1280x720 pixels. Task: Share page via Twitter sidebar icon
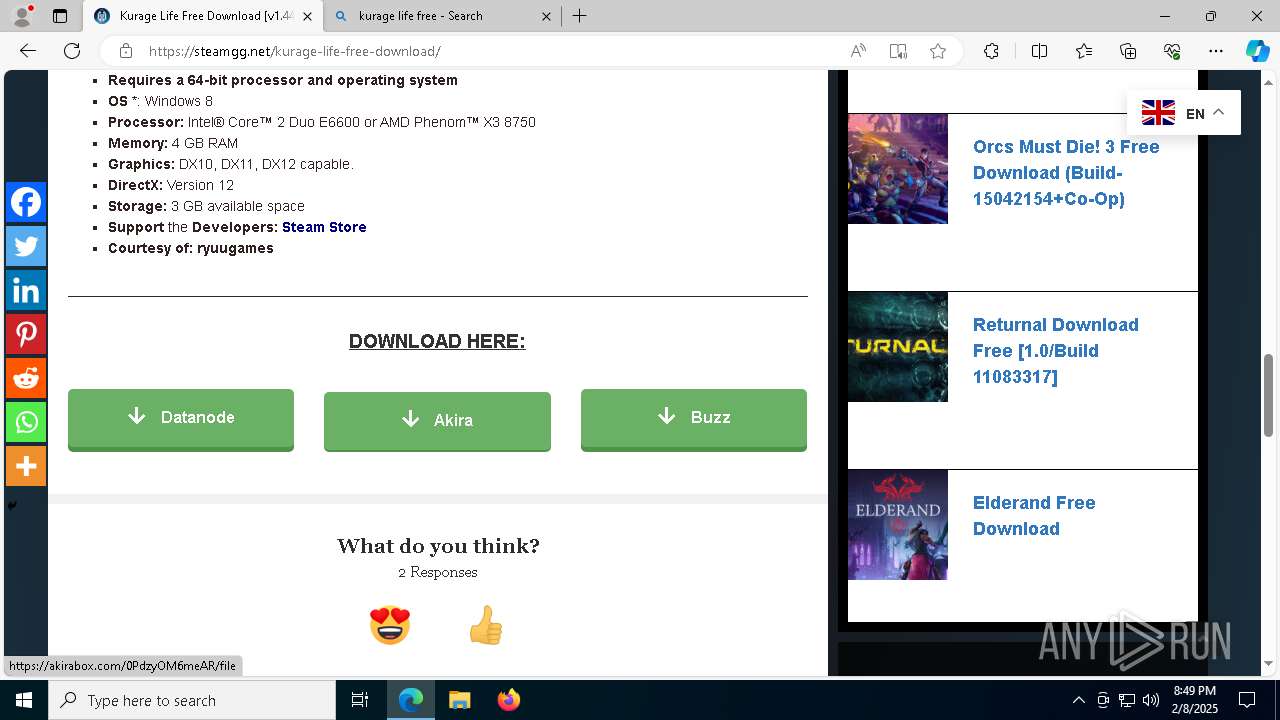(x=26, y=246)
